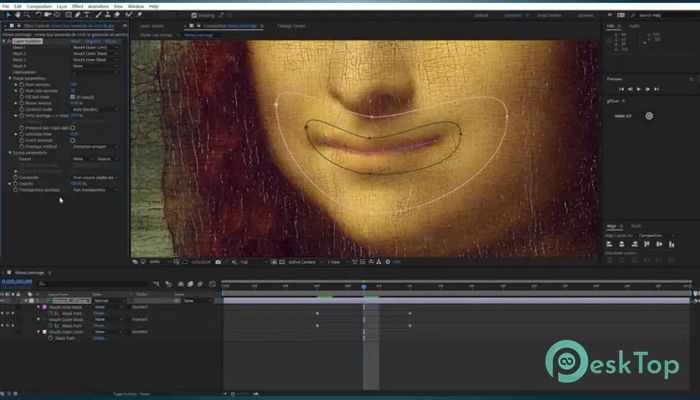Image resolution: width=700 pixels, height=400 pixels.
Task: Toggle the Snapping checkbox
Action: tap(192, 15)
